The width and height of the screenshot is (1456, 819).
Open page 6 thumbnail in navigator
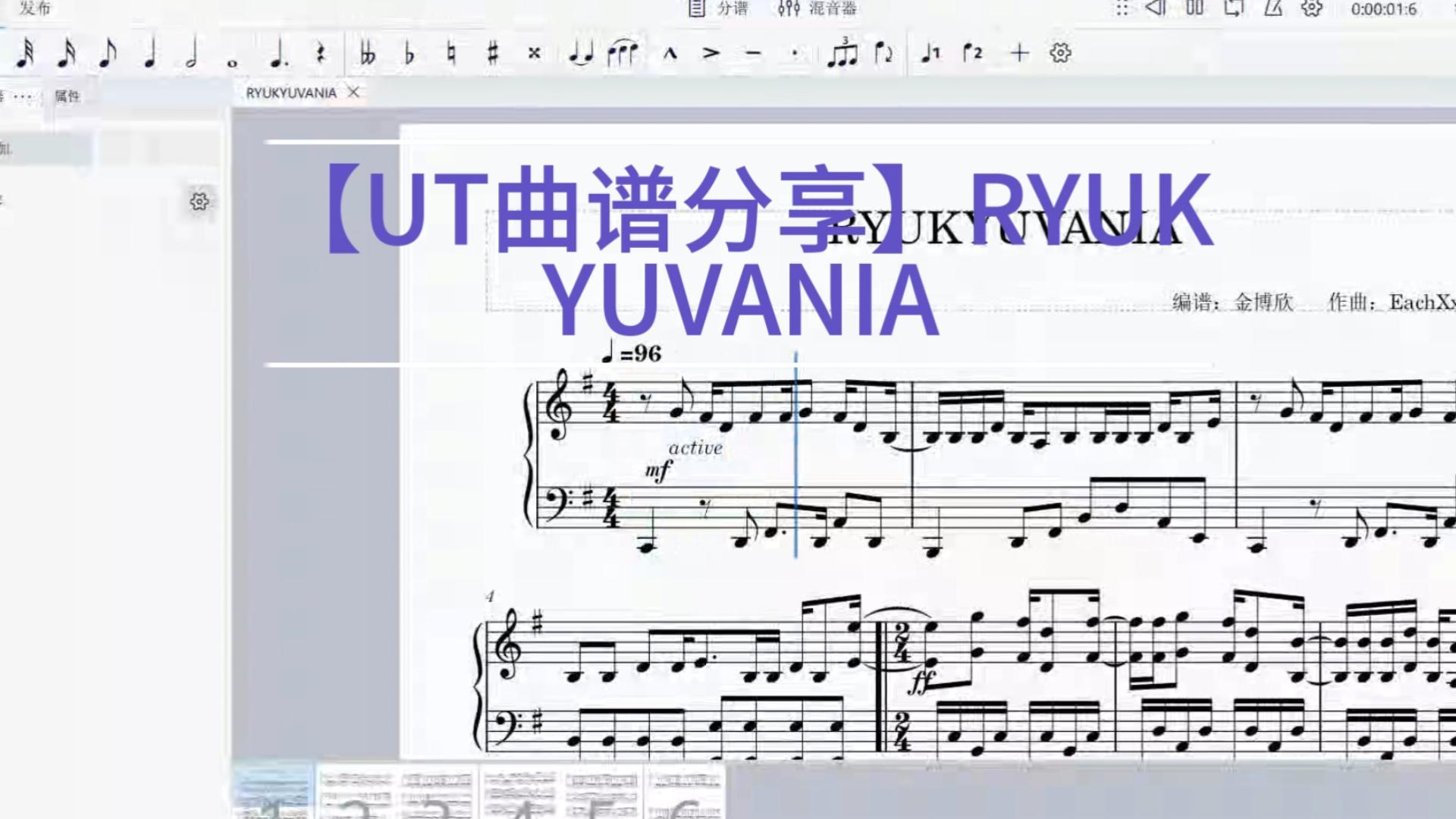pos(684,792)
